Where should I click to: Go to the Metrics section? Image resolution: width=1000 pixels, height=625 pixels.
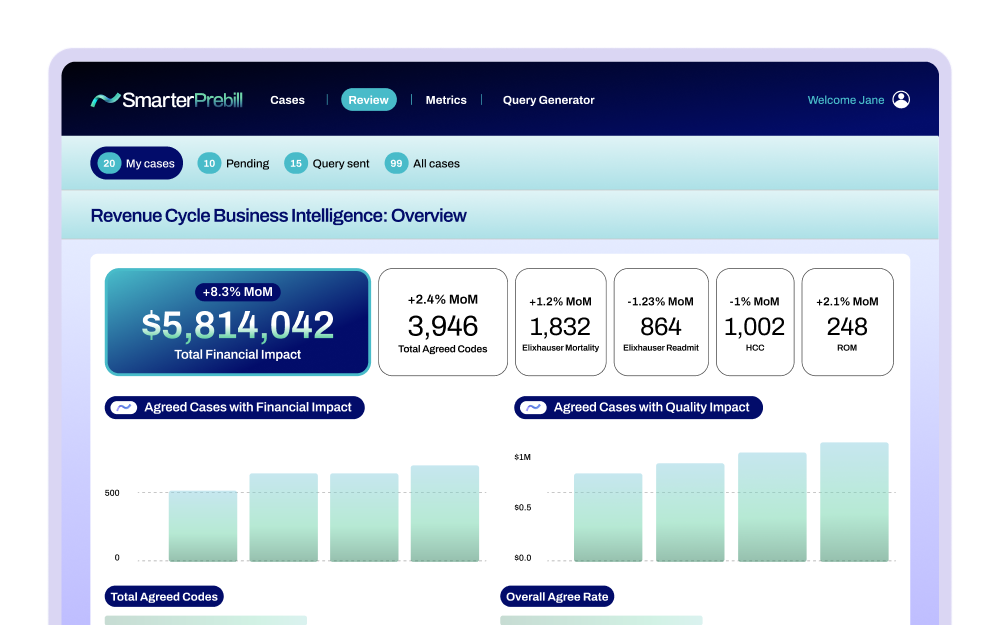click(x=446, y=100)
